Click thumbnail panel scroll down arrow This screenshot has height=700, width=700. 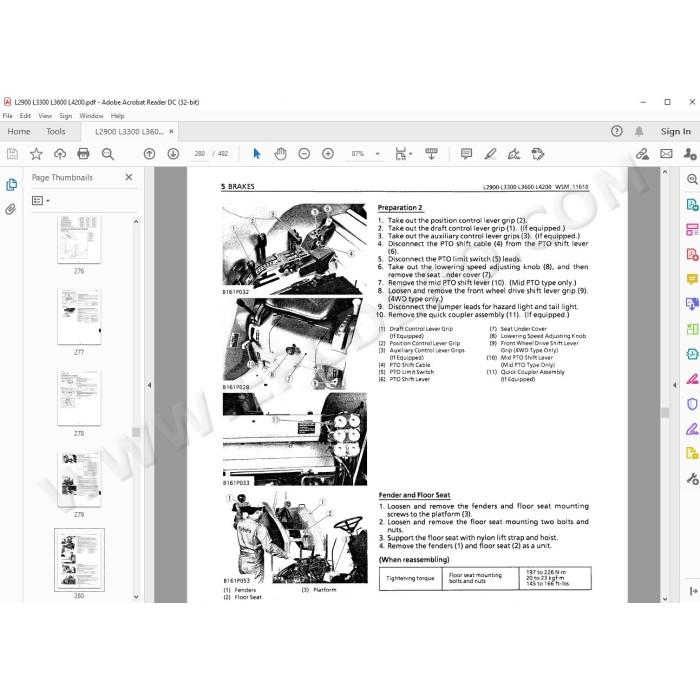(x=136, y=596)
